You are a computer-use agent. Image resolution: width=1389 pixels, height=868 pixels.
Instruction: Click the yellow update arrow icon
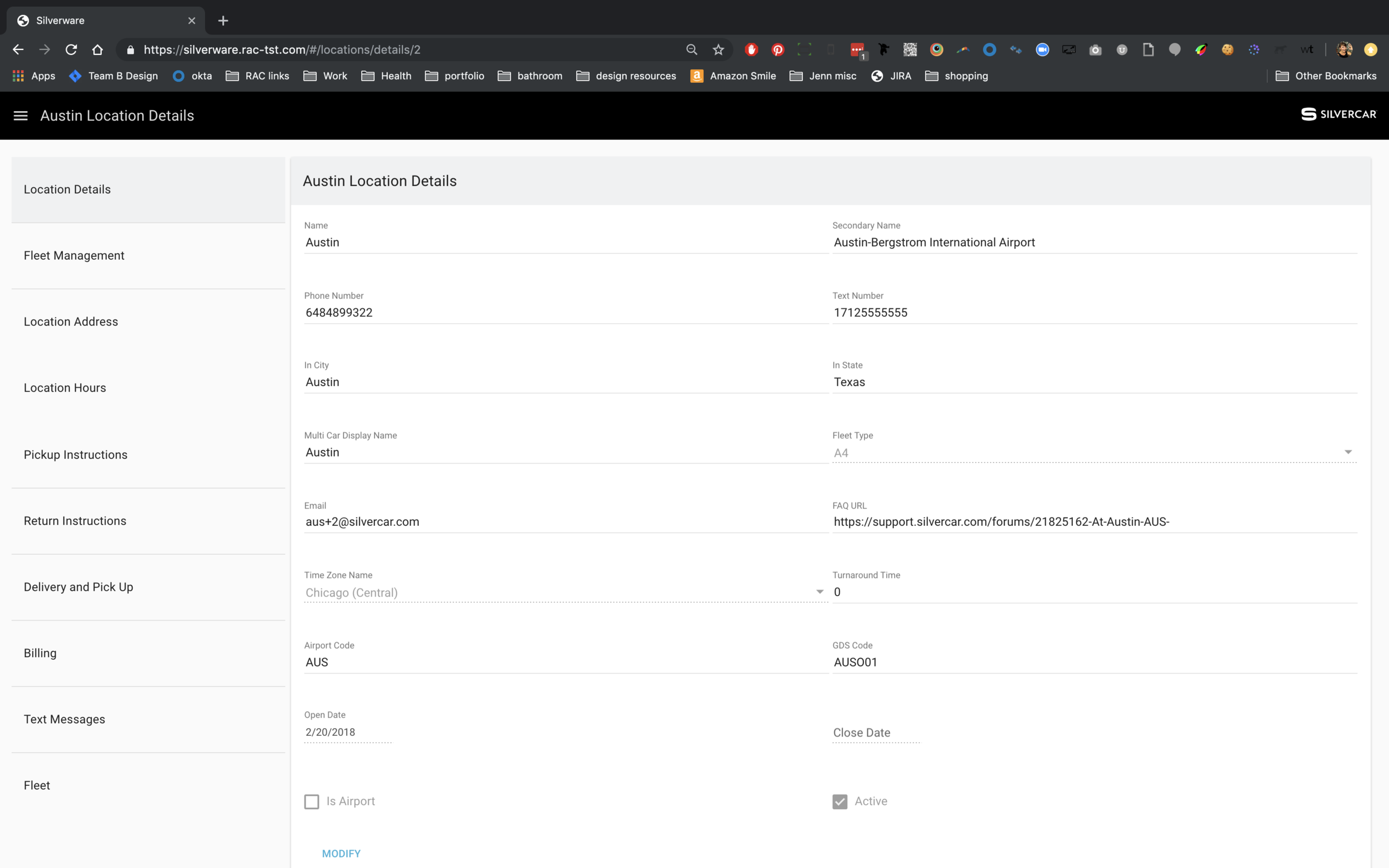coord(1371,50)
